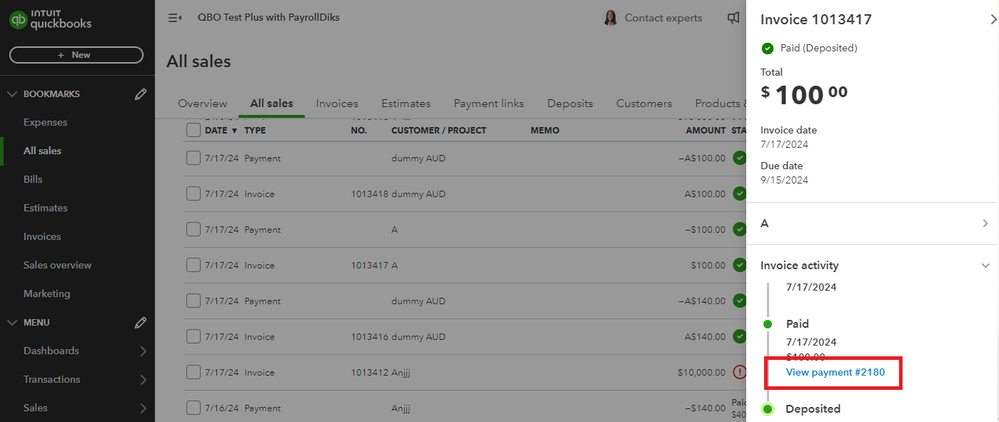Image resolution: width=999 pixels, height=422 pixels.
Task: Click green paid status icon for invoice 1013417
Action: [739, 265]
